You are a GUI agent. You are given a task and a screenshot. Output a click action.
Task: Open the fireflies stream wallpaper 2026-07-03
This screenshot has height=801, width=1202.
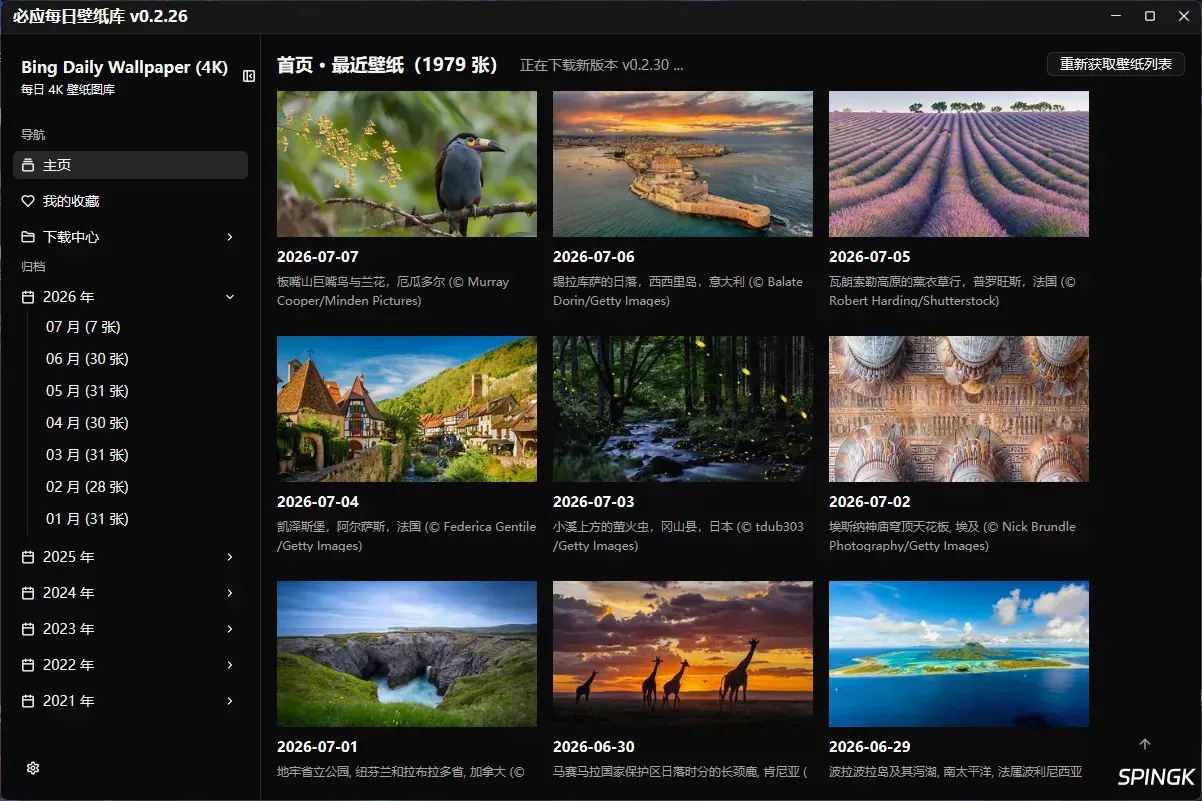683,409
